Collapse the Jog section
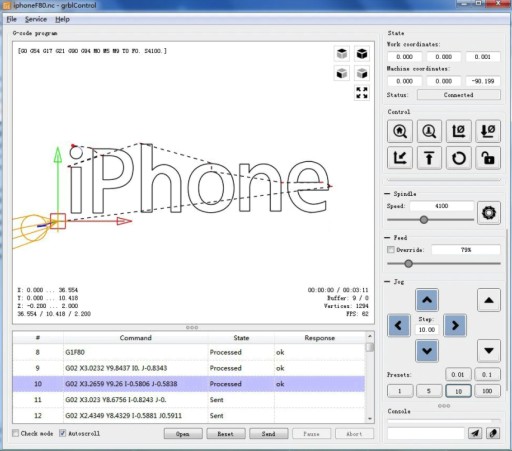The width and height of the screenshot is (512, 451). (x=387, y=282)
